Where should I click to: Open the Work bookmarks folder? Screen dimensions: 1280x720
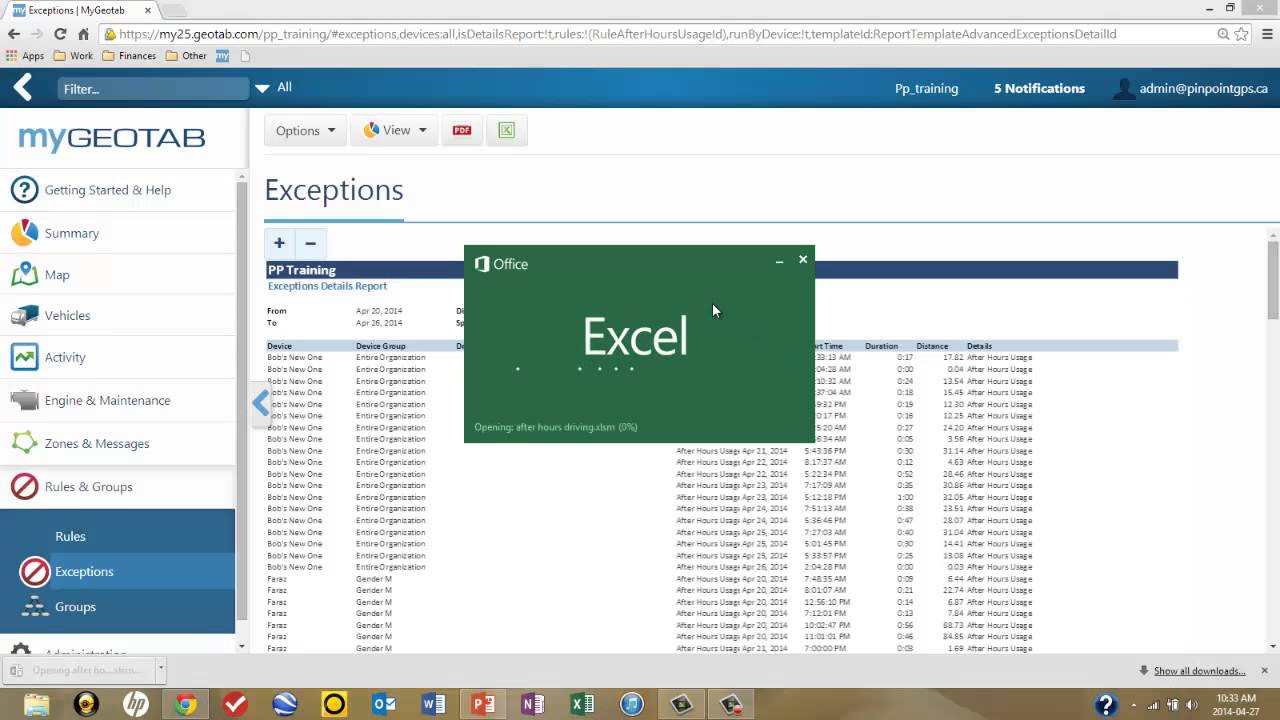click(73, 56)
